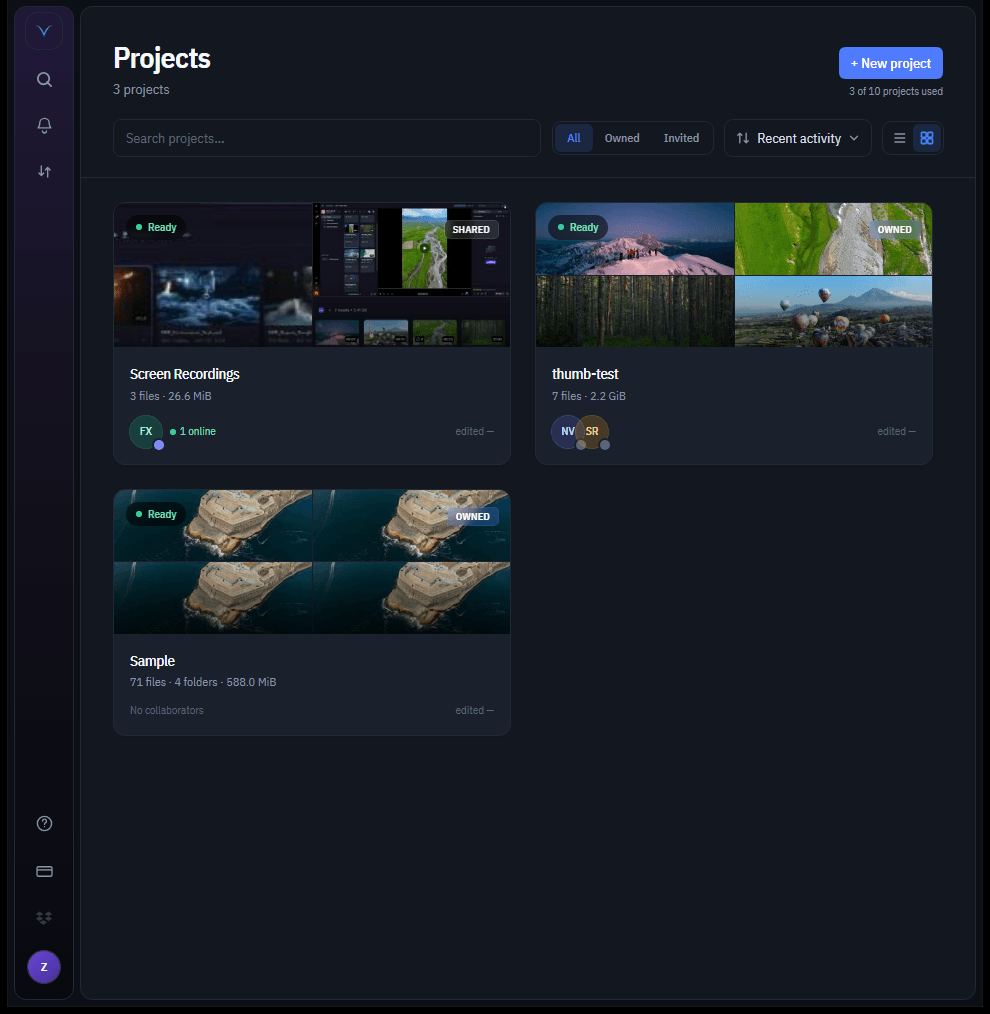Click the OWNED badge on Sample
Image resolution: width=990 pixels, height=1014 pixels.
pyautogui.click(x=472, y=517)
